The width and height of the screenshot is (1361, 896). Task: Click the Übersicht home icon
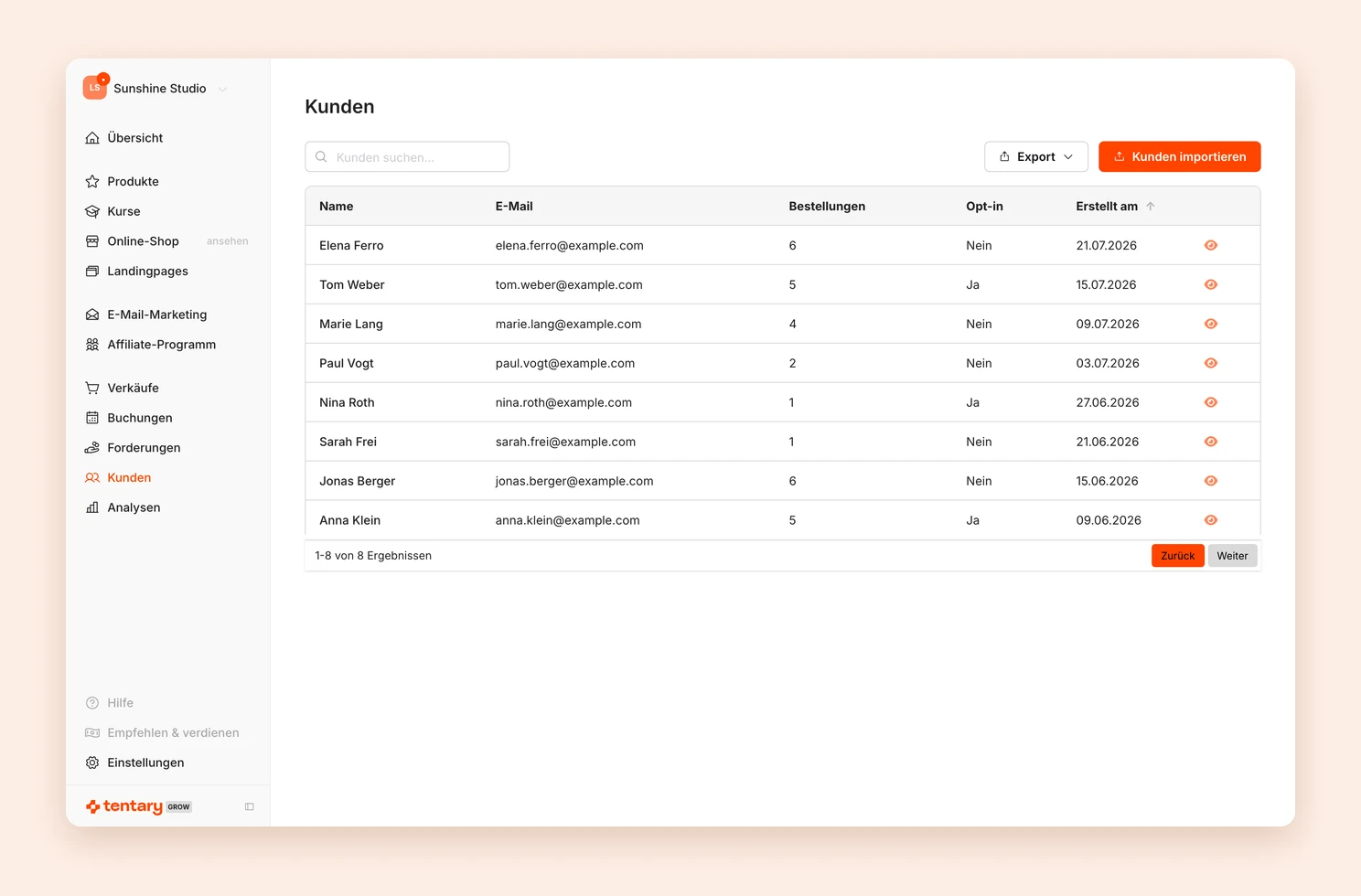[x=92, y=138]
